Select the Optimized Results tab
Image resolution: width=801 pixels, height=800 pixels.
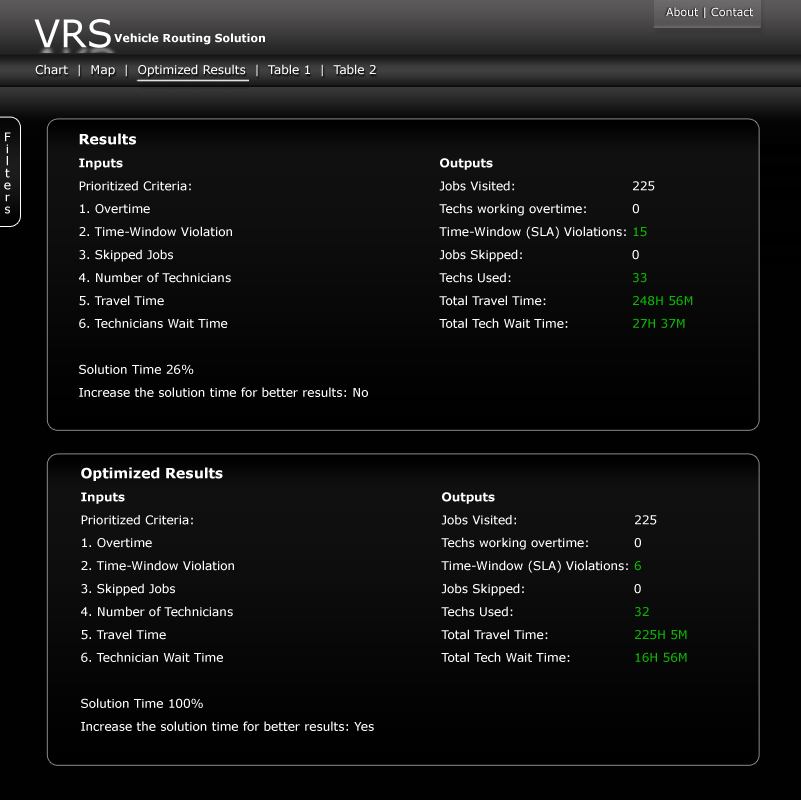(192, 70)
